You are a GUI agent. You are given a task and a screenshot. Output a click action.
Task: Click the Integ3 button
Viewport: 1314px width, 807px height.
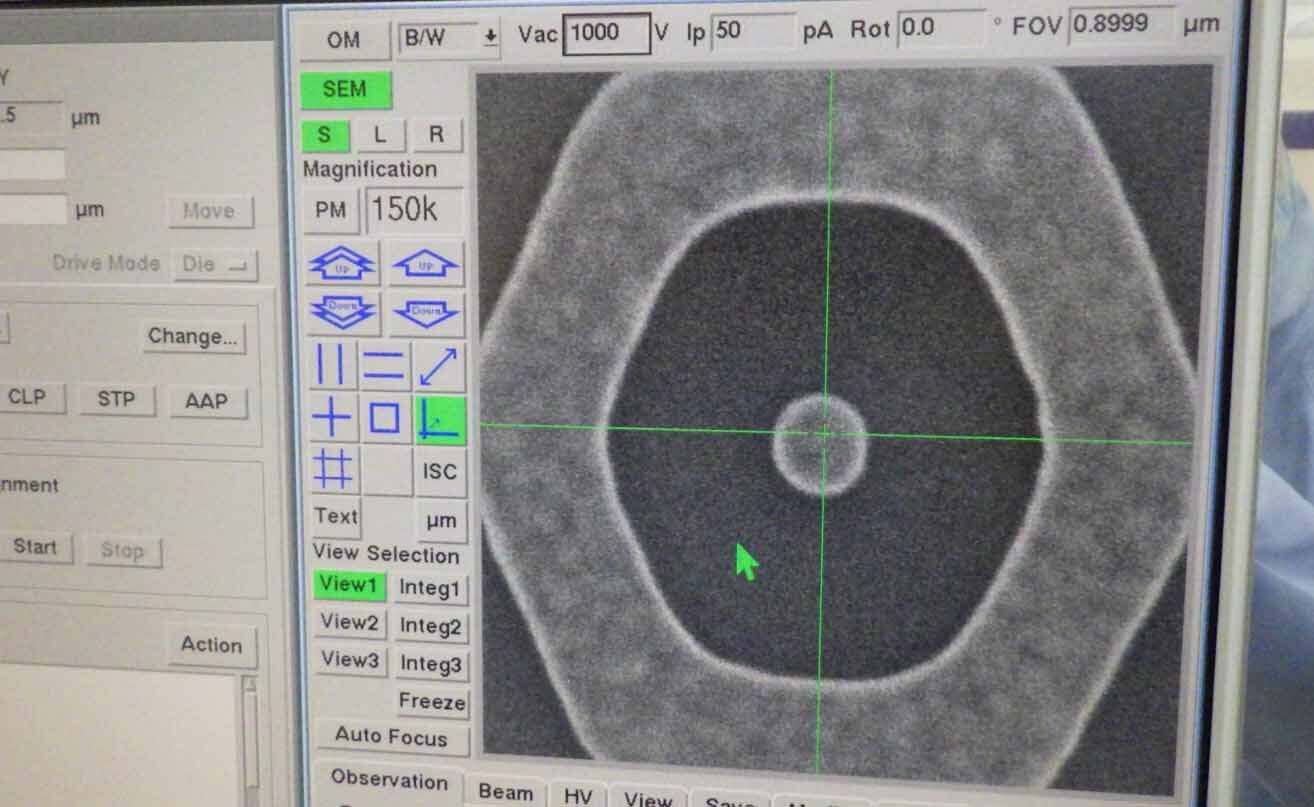[431, 664]
